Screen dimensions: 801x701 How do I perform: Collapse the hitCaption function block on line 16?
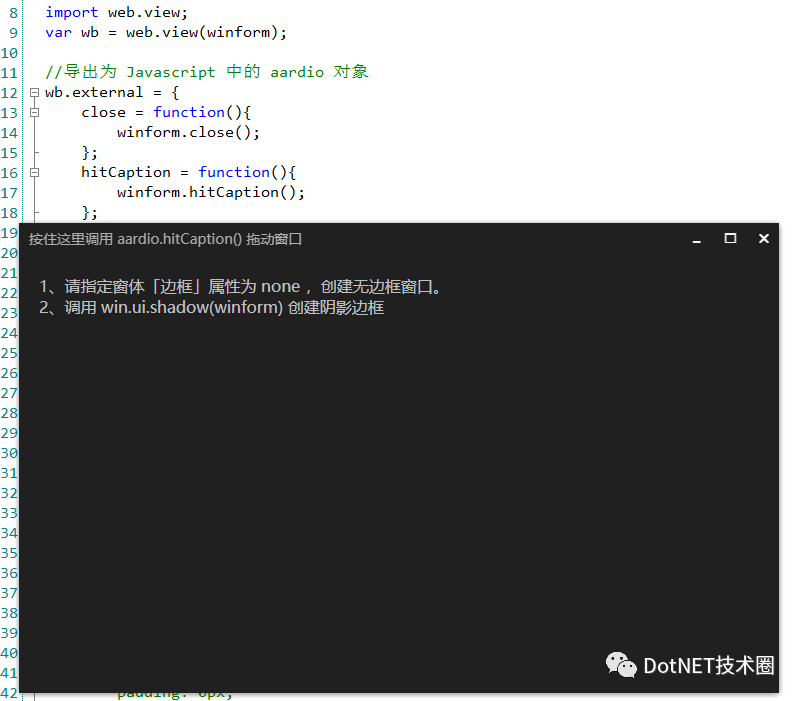(33, 172)
